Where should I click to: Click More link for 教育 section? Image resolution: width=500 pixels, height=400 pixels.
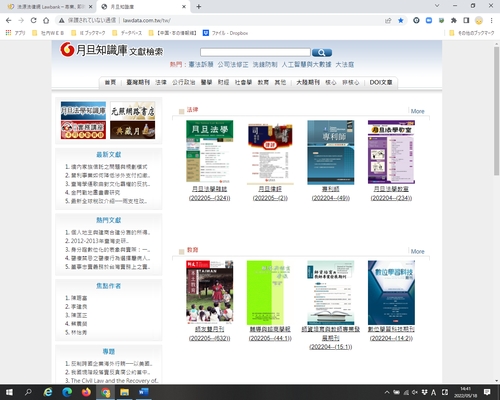(x=418, y=252)
